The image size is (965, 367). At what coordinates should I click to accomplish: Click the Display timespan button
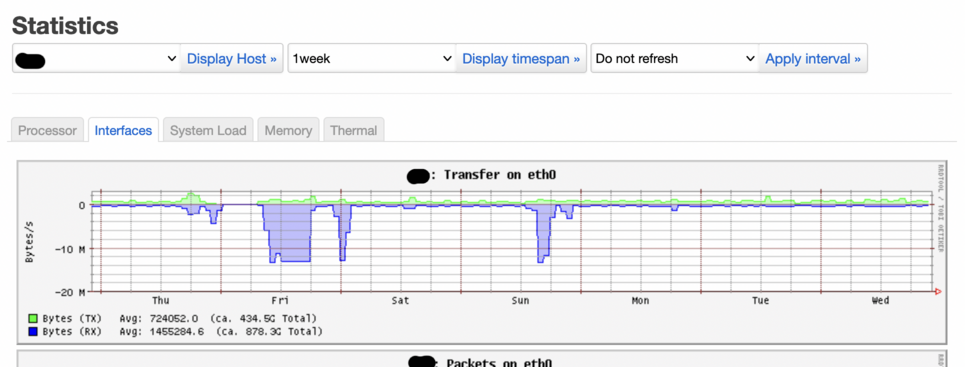(x=521, y=58)
